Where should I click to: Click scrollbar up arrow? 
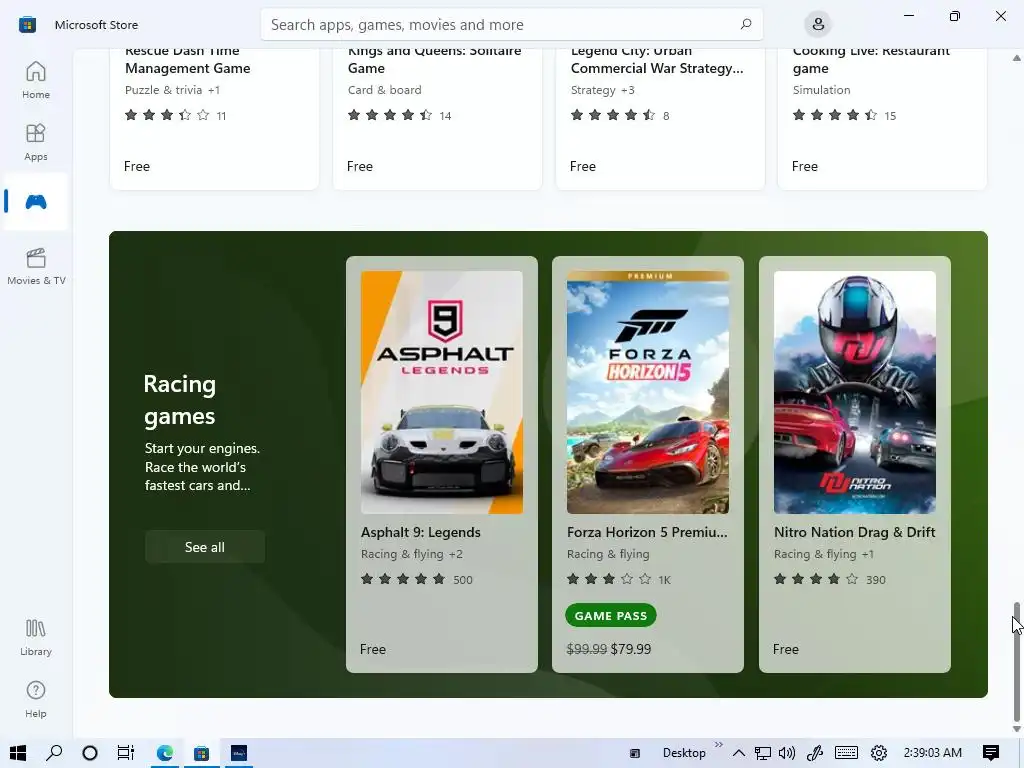[1016, 58]
